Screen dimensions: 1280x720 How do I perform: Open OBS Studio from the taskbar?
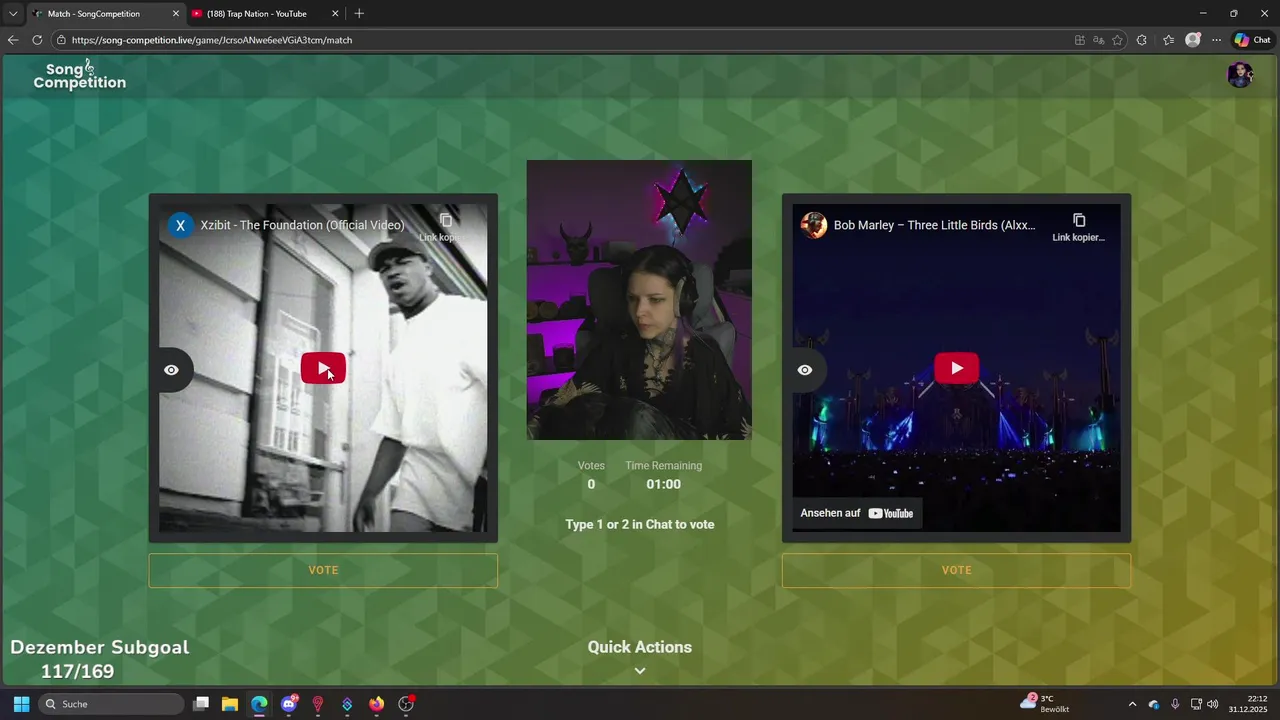406,704
